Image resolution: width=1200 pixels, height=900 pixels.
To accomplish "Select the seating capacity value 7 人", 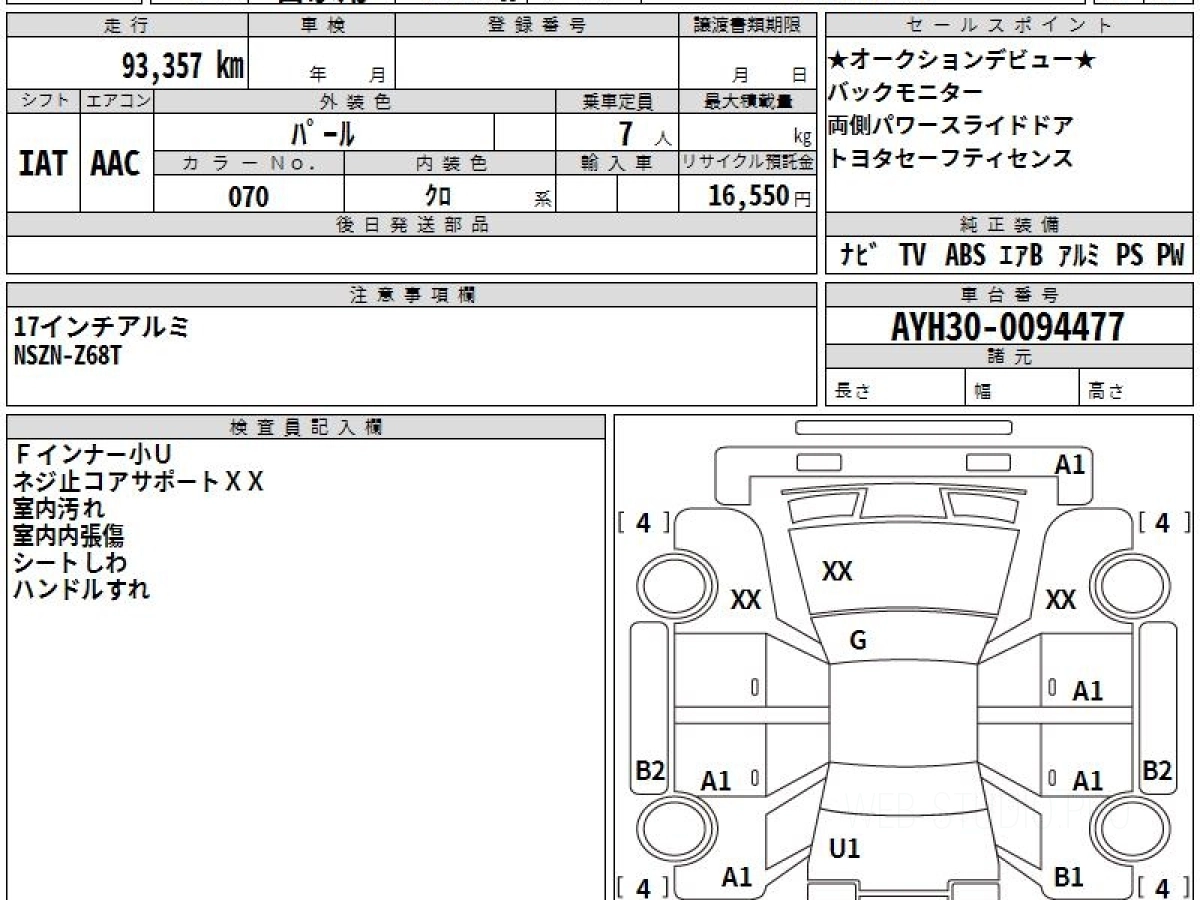I will (644, 133).
